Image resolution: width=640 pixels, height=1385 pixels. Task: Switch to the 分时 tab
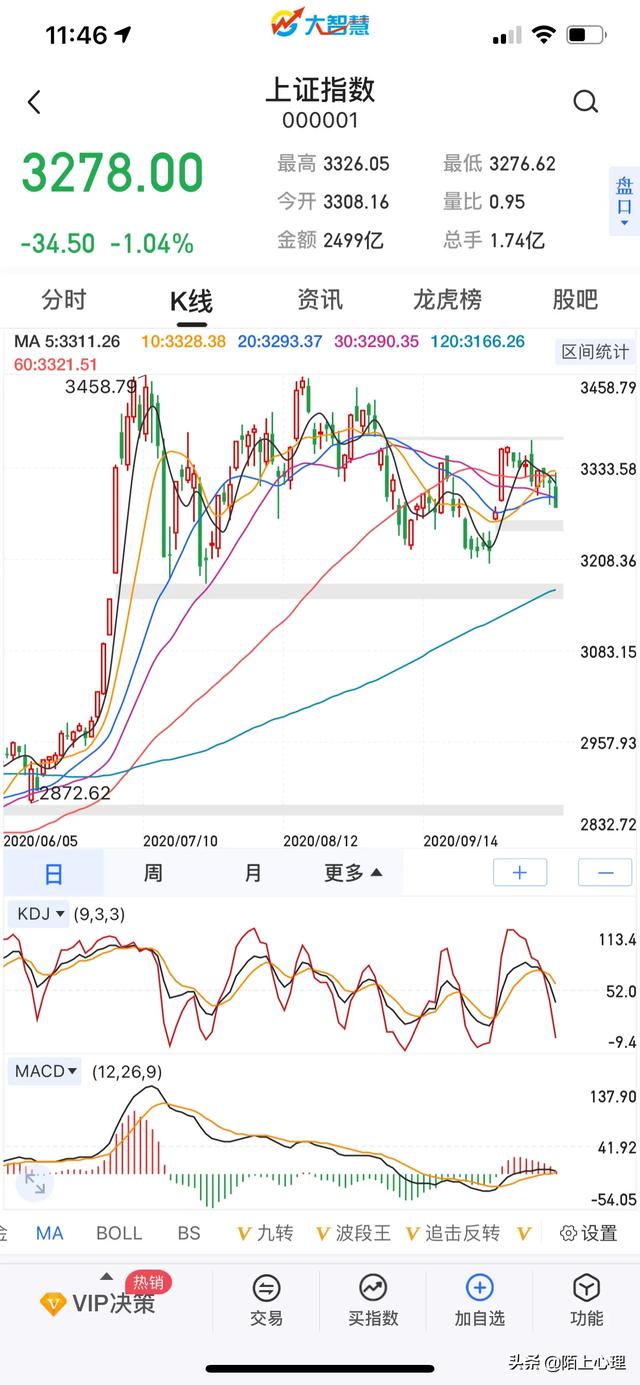point(64,299)
